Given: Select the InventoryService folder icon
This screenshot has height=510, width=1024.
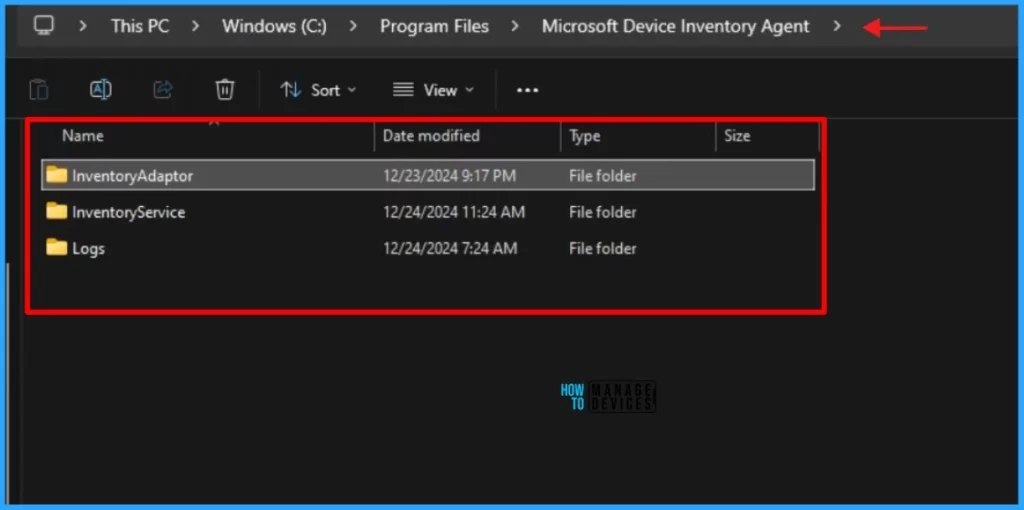Looking at the screenshot, I should click(57, 212).
